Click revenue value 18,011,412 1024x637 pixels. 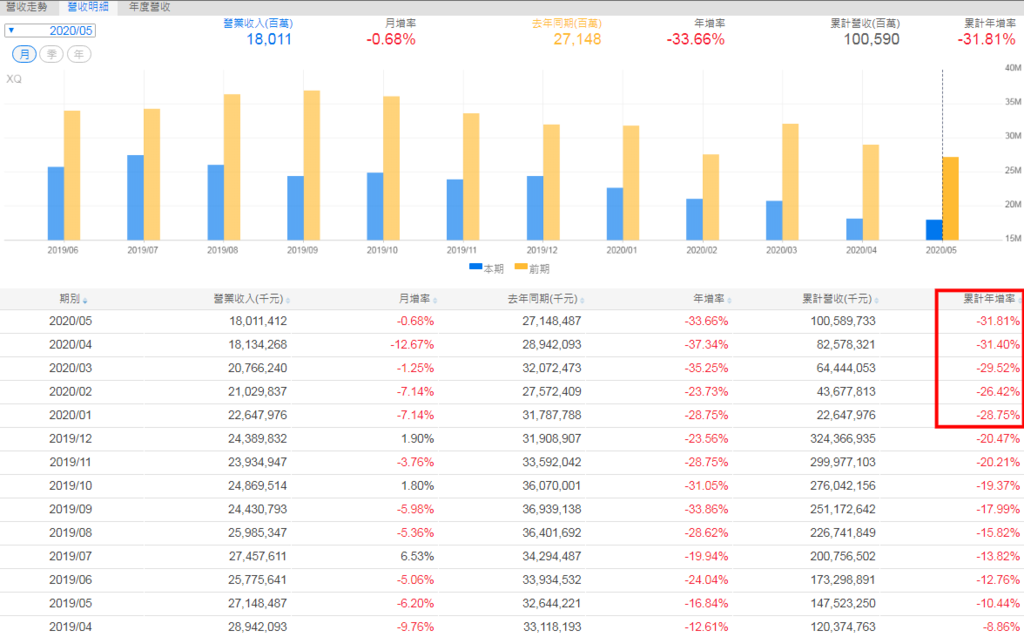click(x=258, y=321)
